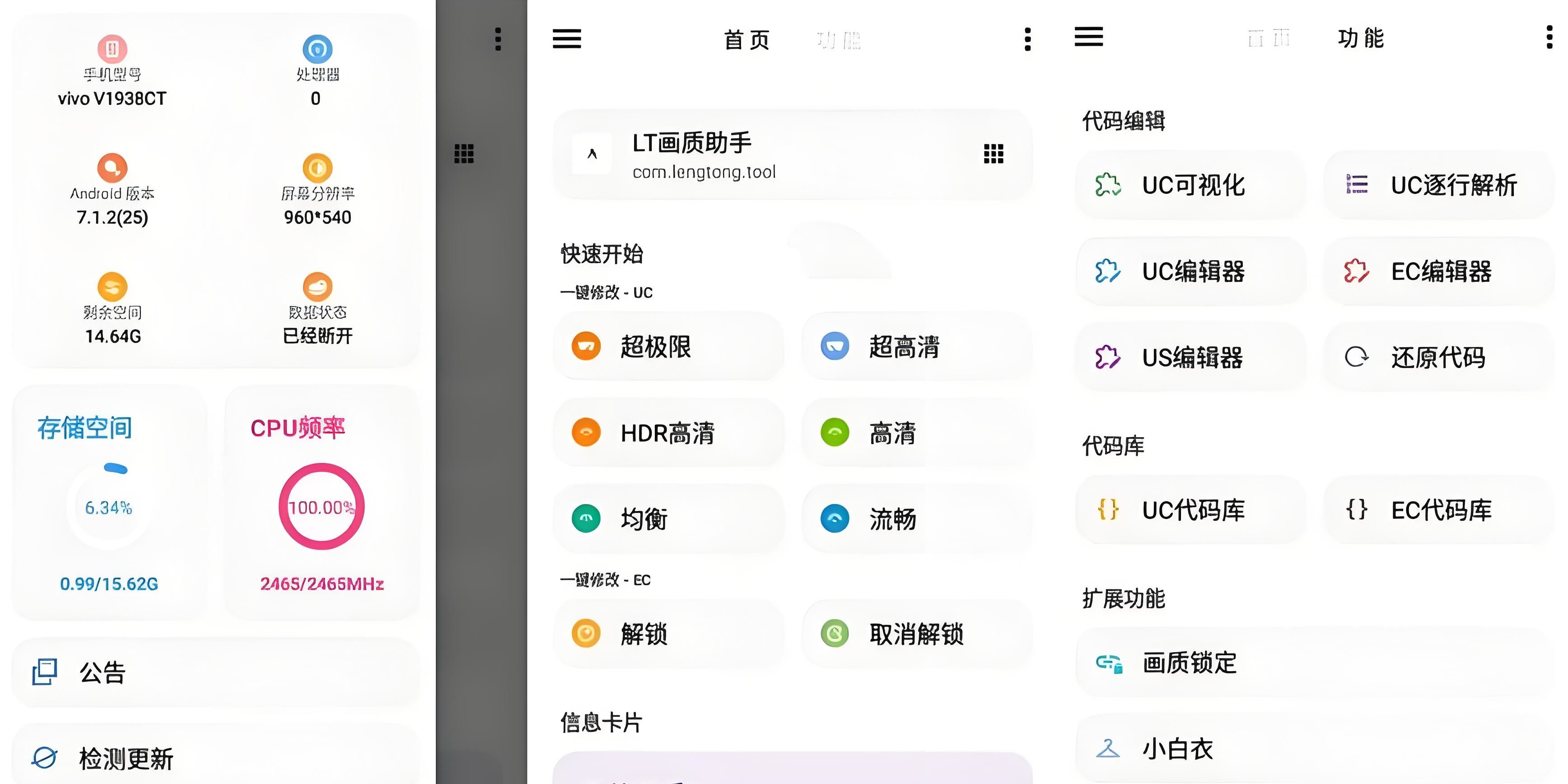Click the 已经断开 status value

[317, 336]
